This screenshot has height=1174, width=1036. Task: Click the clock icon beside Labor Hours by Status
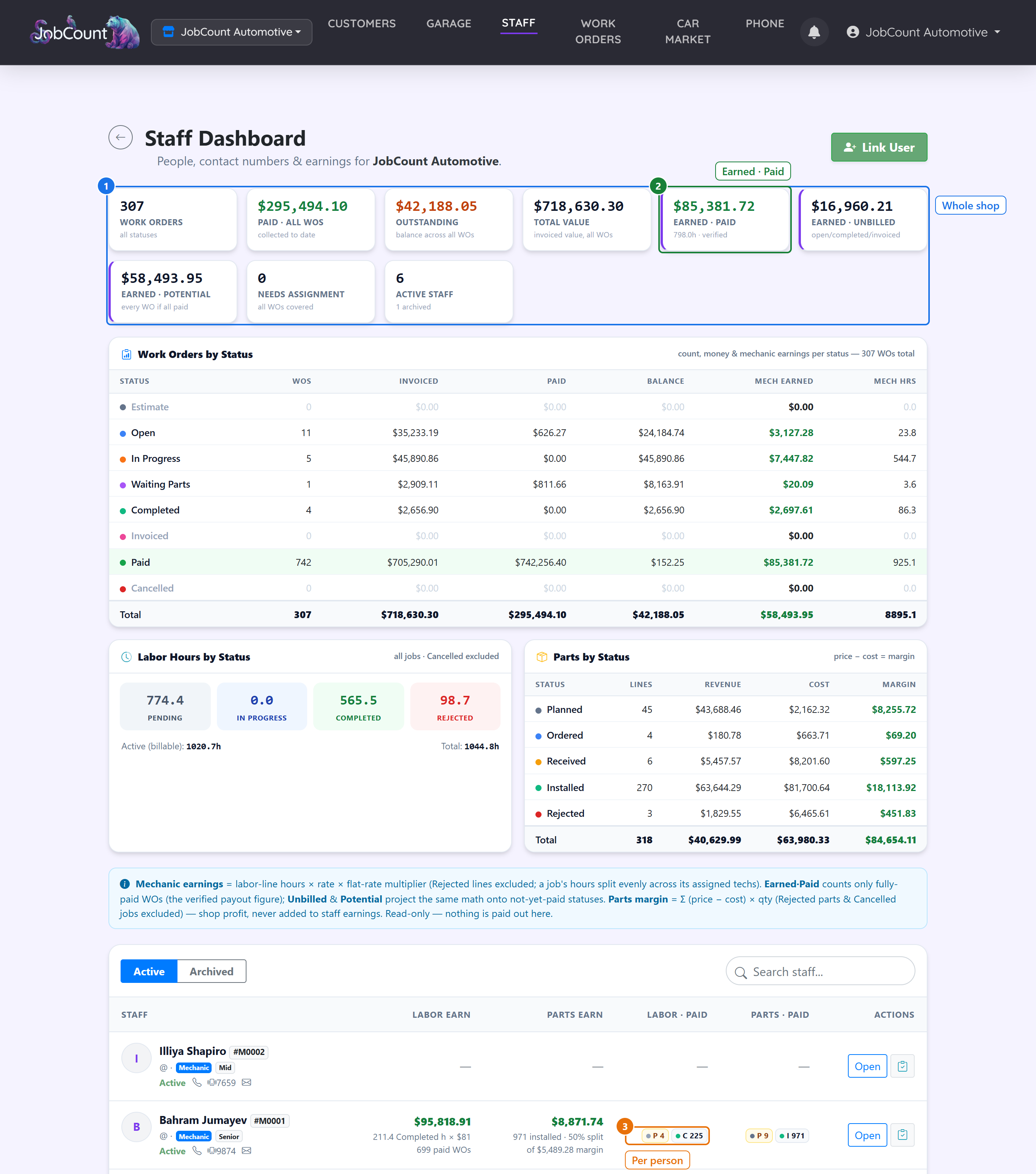[x=126, y=657]
